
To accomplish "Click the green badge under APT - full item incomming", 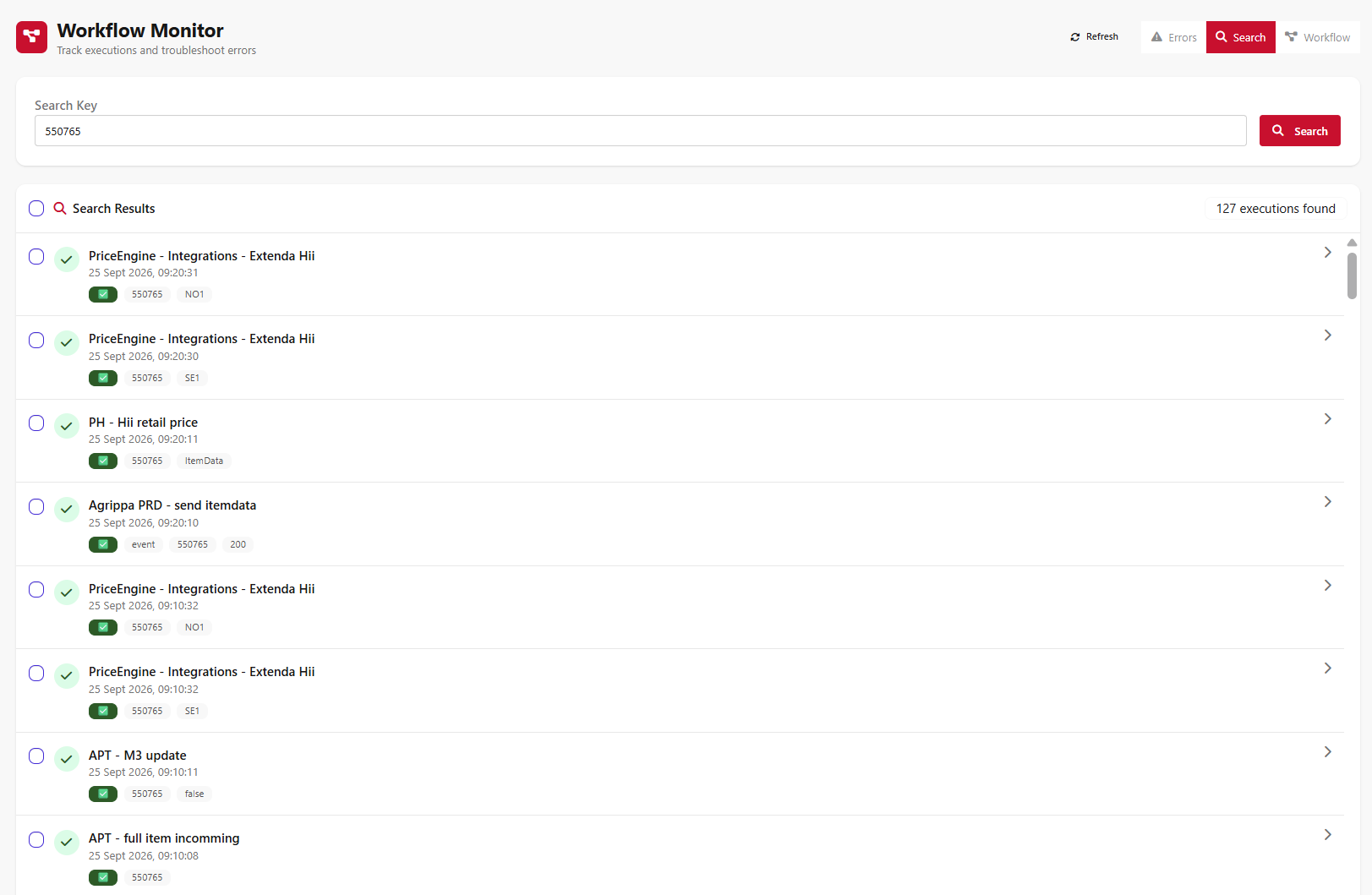I will 103,877.
